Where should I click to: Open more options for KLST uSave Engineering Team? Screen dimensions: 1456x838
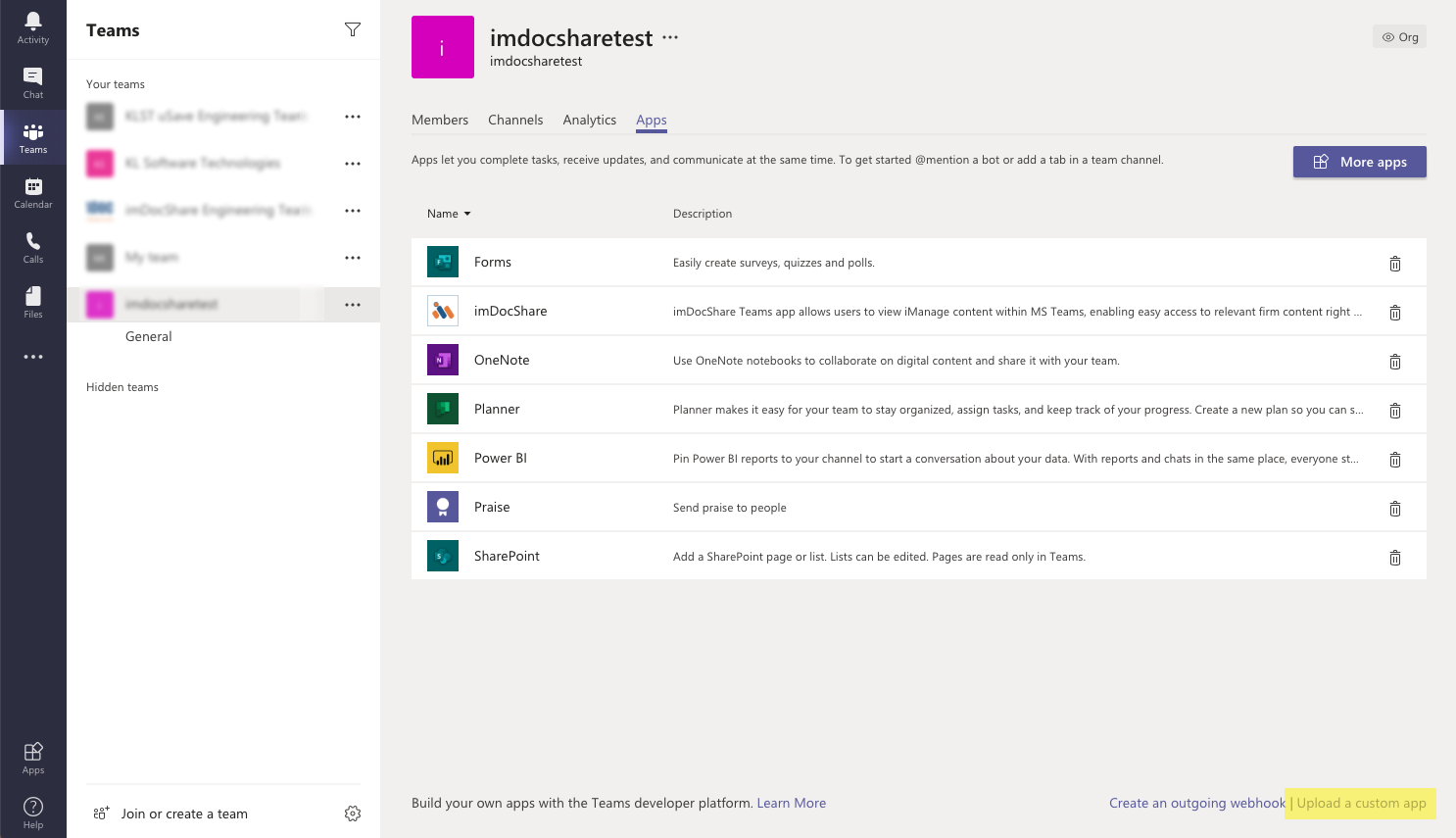coord(353,117)
